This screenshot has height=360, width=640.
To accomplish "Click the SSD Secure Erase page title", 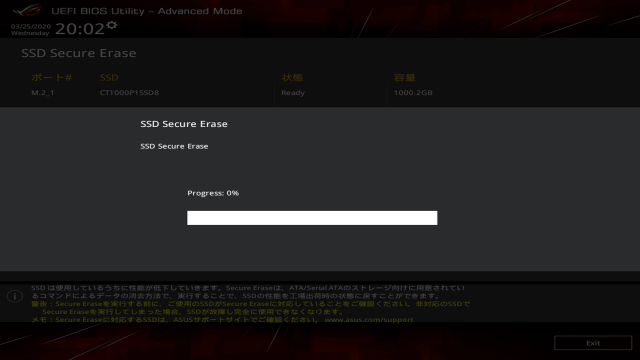I will 79,53.
